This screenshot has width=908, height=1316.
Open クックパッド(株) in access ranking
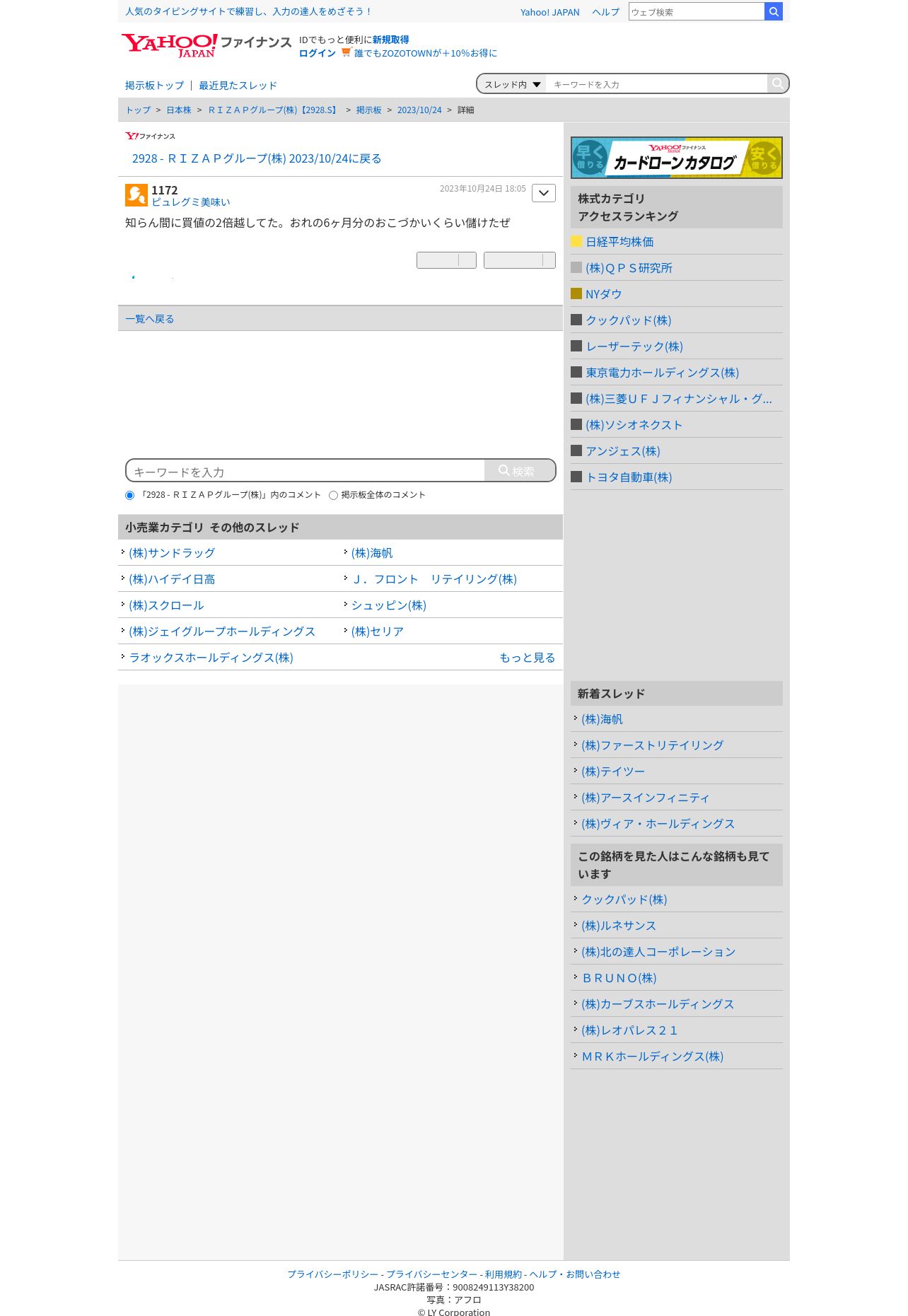coord(628,320)
